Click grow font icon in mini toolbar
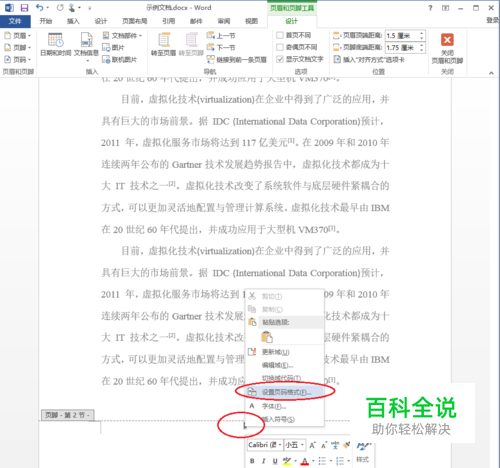This screenshot has height=468, width=500. click(x=312, y=445)
